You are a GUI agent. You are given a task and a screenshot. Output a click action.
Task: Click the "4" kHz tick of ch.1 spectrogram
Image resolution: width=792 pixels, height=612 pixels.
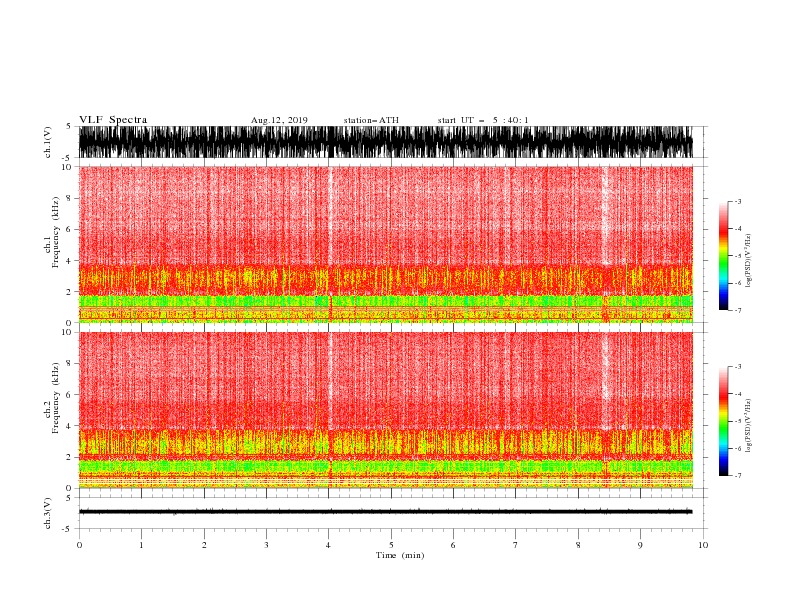click(69, 261)
